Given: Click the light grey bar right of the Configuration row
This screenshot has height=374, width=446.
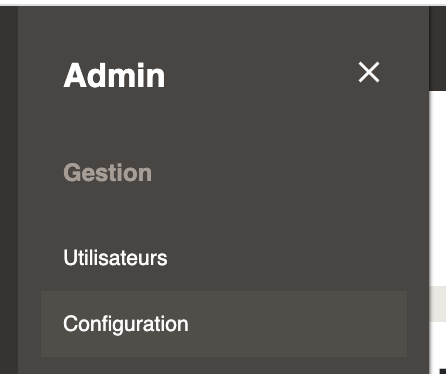Looking at the screenshot, I should point(438,304).
